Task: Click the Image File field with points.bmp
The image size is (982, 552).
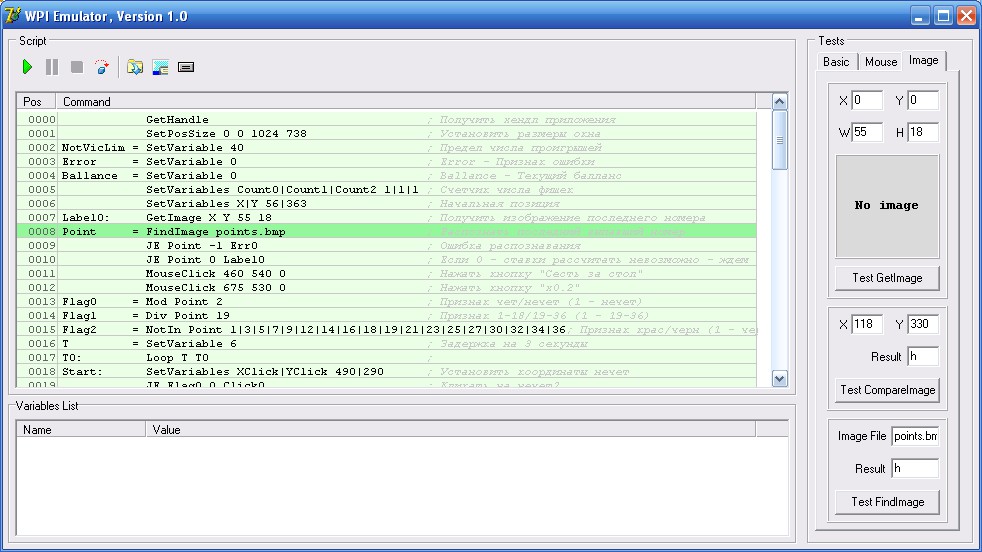Action: click(915, 436)
